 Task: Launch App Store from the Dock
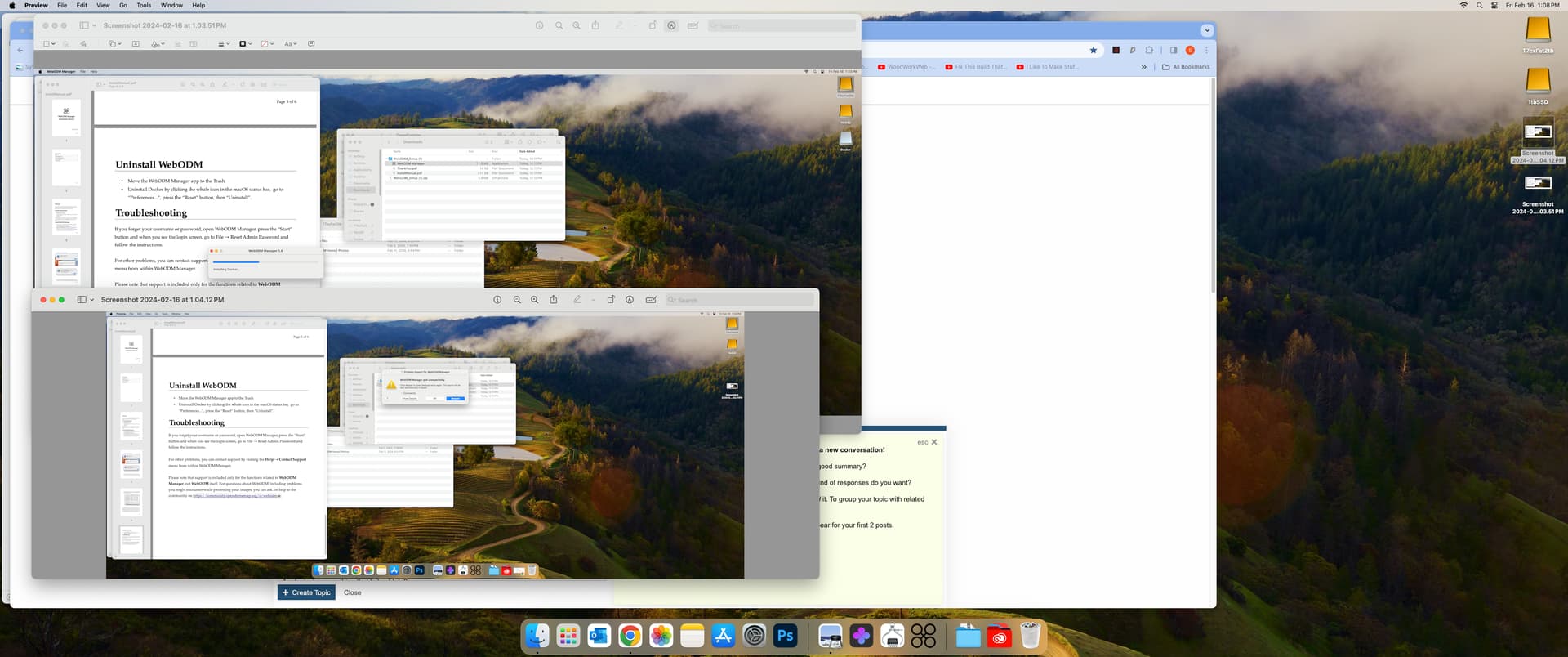coord(724,635)
